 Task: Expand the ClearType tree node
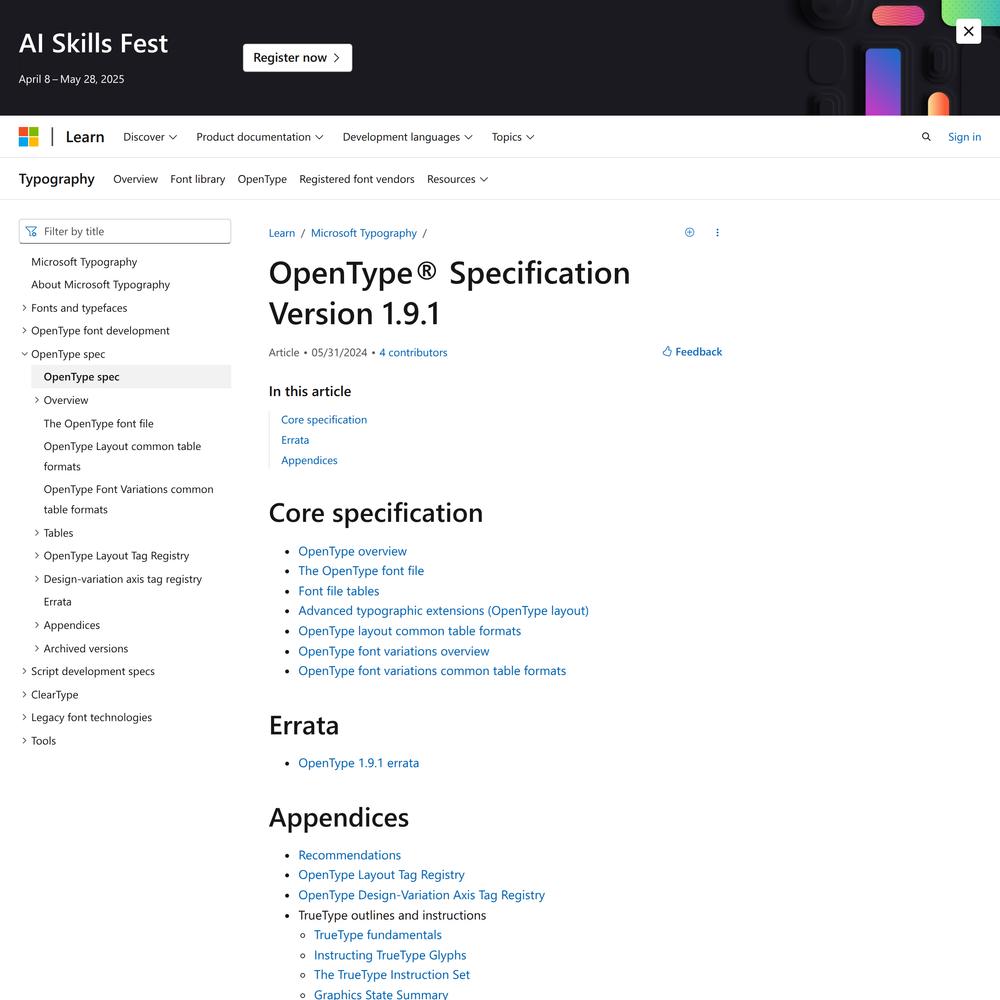[24, 695]
